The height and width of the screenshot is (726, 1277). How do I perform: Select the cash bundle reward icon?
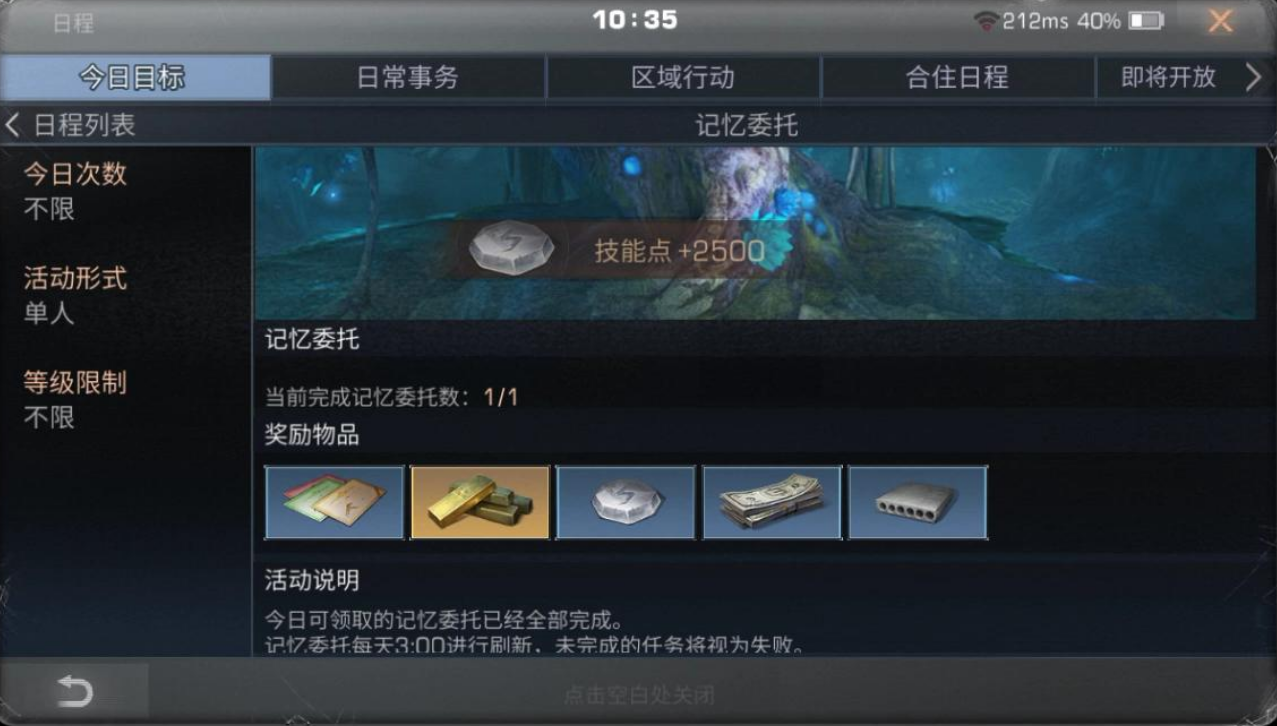pyautogui.click(x=772, y=502)
